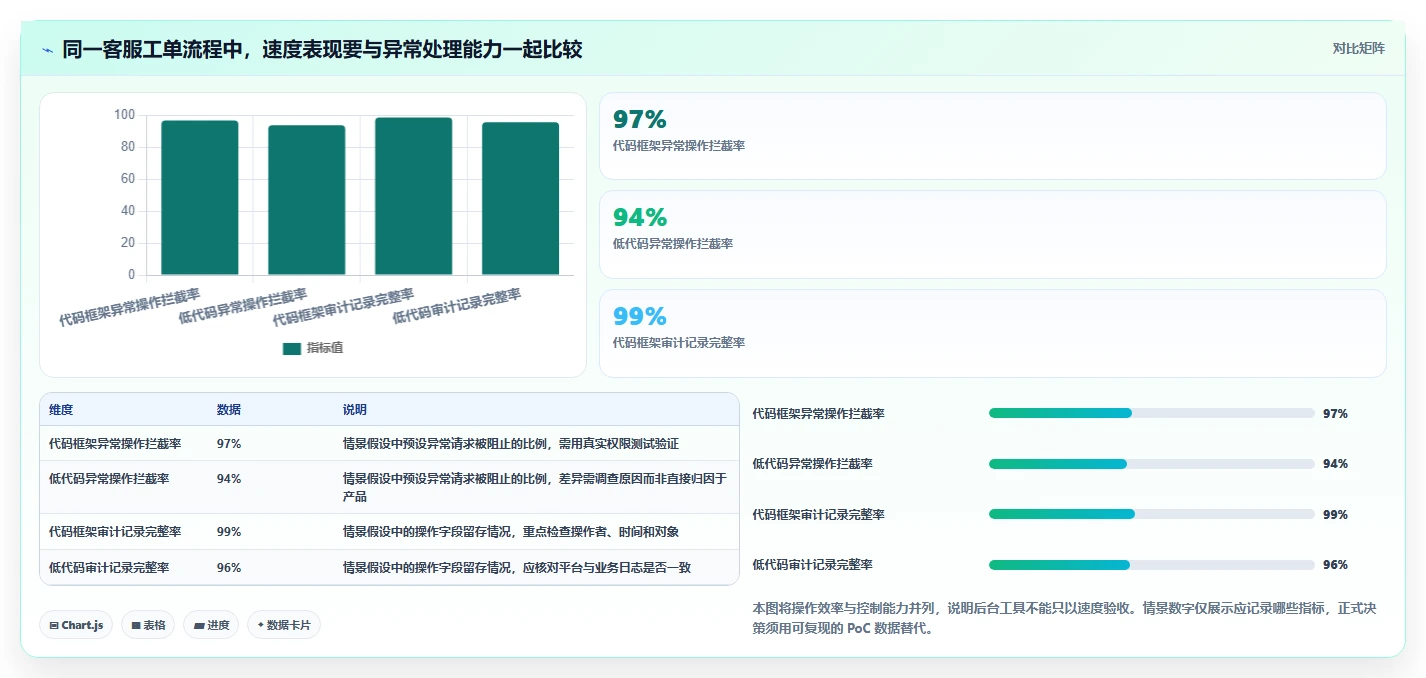Click the icon inside the 表格 chip

[136, 626]
